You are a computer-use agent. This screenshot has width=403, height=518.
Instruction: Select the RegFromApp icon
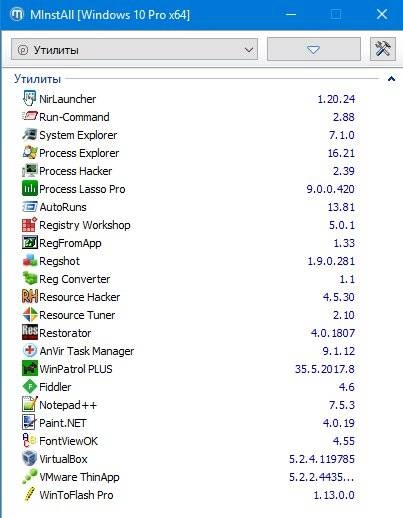pos(30,243)
